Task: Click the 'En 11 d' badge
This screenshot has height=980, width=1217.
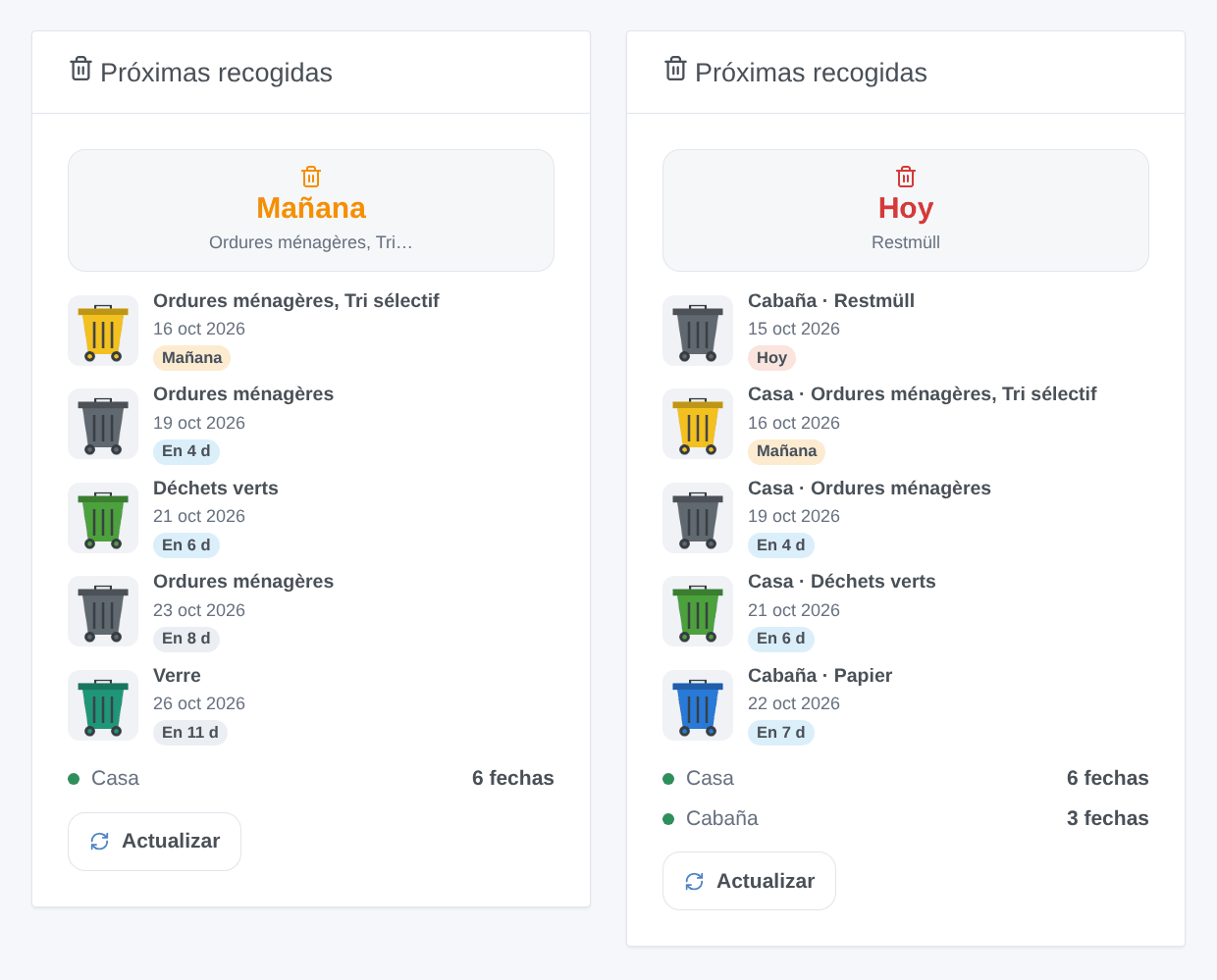Action: pyautogui.click(x=190, y=733)
